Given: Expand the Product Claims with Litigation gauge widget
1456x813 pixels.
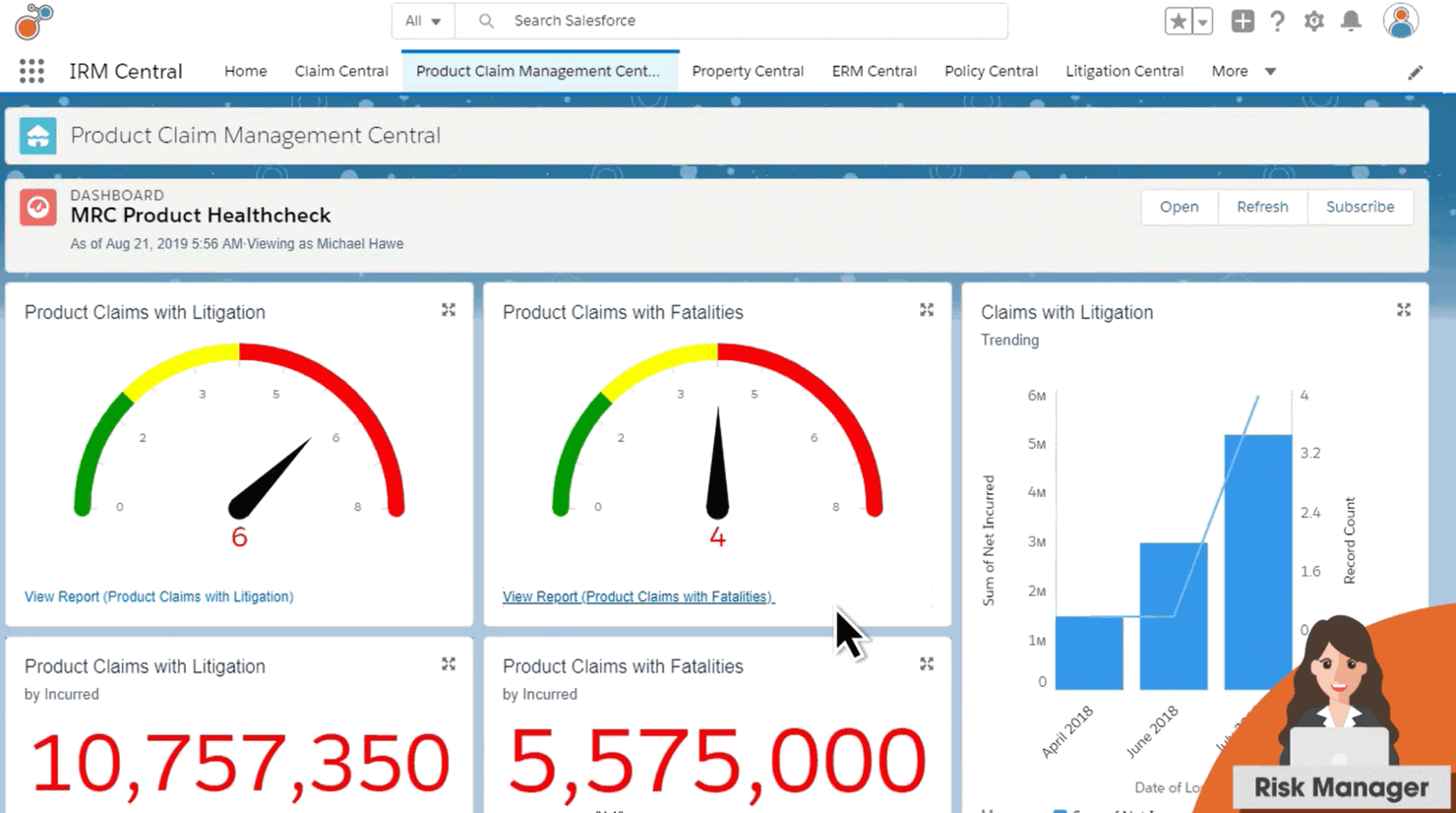Looking at the screenshot, I should point(449,310).
